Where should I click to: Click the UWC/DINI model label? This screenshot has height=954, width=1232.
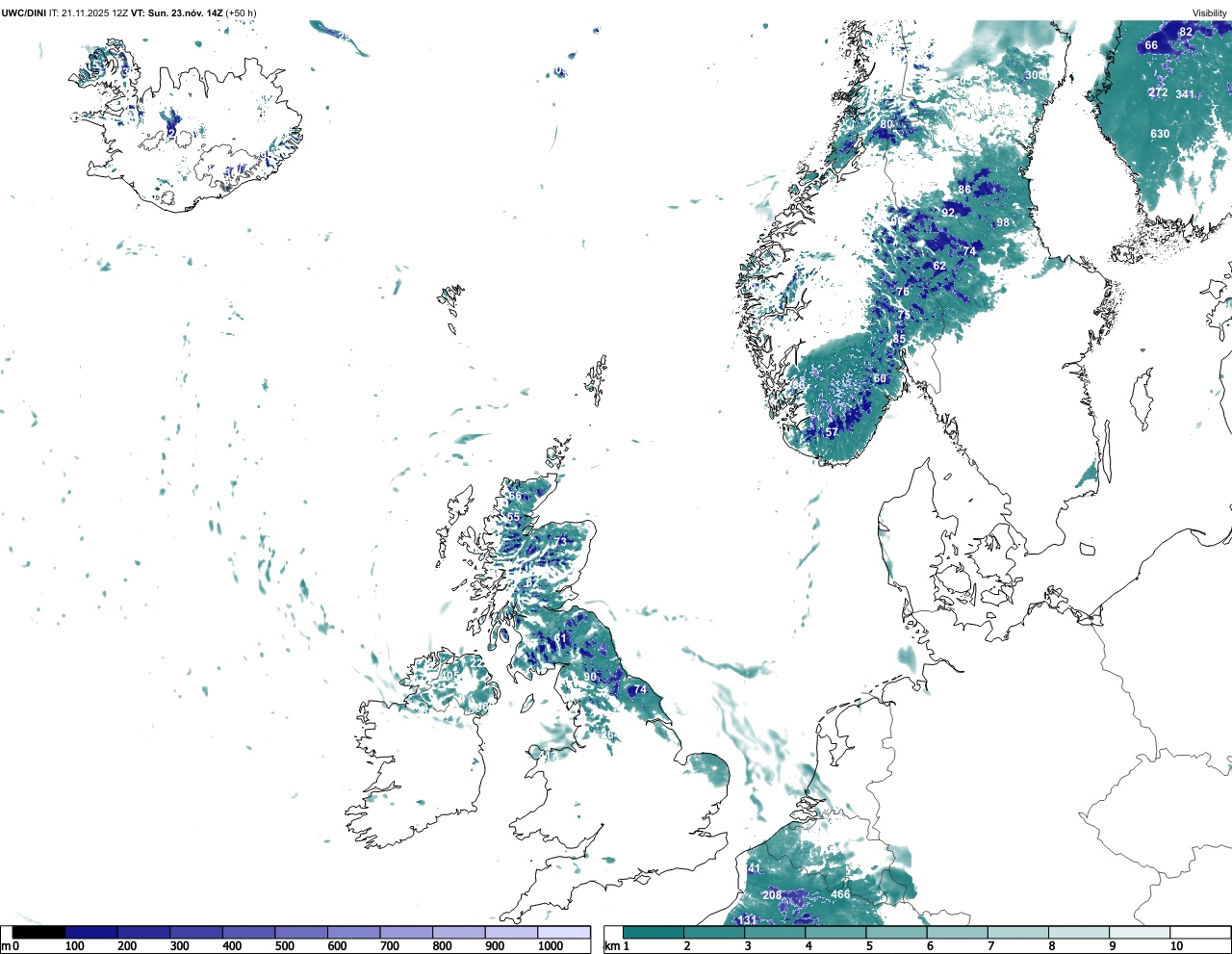pyautogui.click(x=23, y=13)
